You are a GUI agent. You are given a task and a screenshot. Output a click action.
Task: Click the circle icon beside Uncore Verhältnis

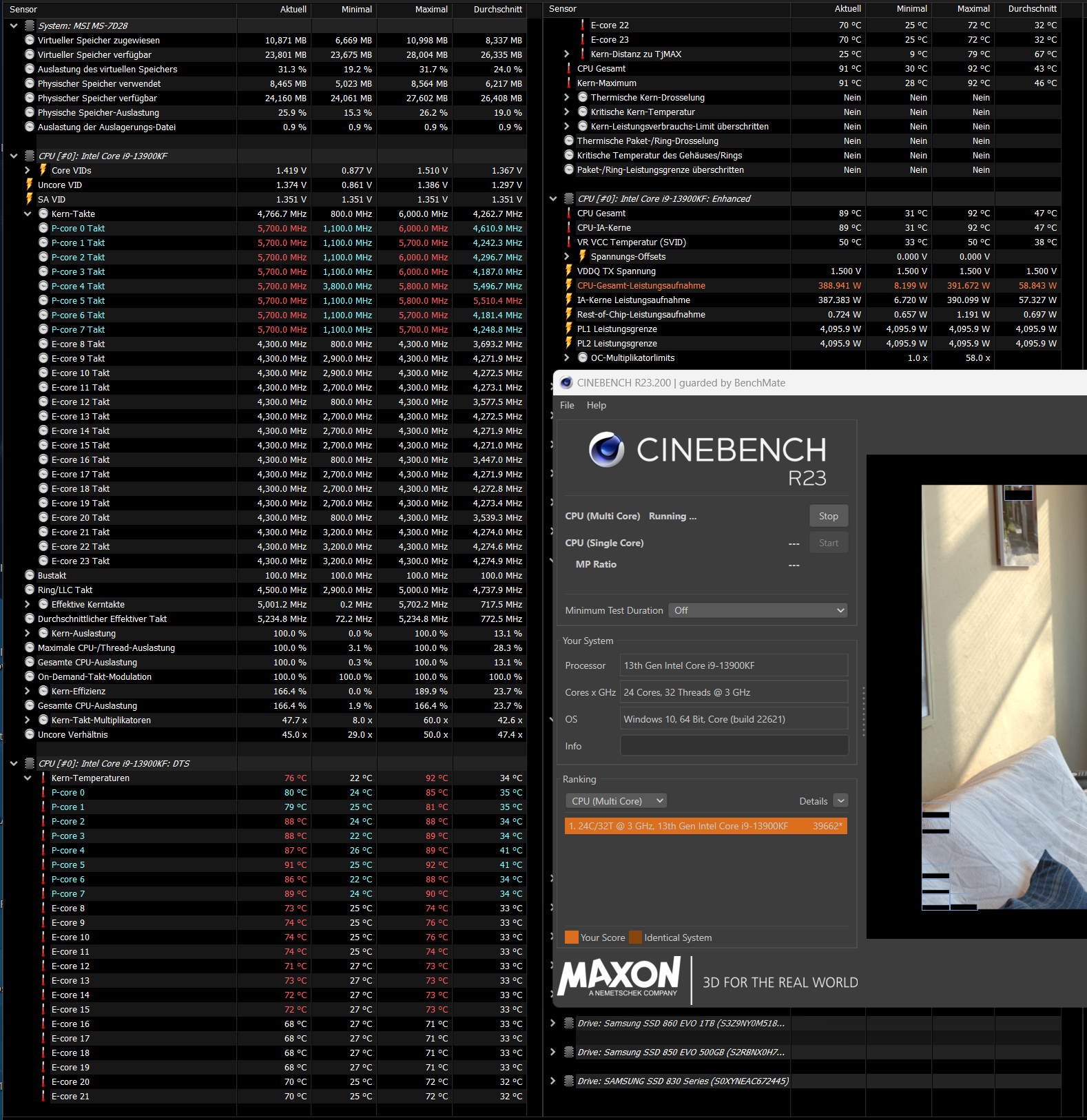pyautogui.click(x=30, y=734)
